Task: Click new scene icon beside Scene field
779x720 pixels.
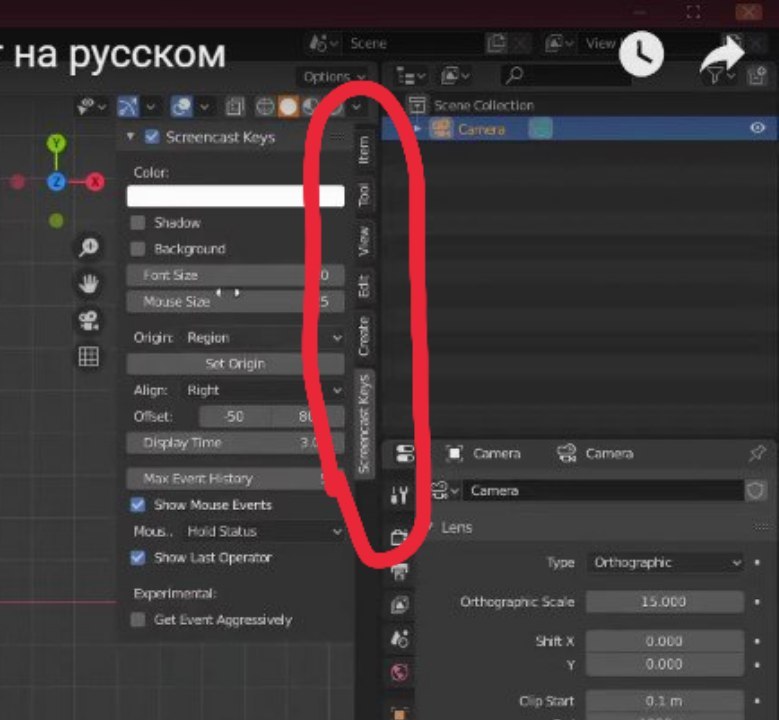Action: tap(496, 44)
